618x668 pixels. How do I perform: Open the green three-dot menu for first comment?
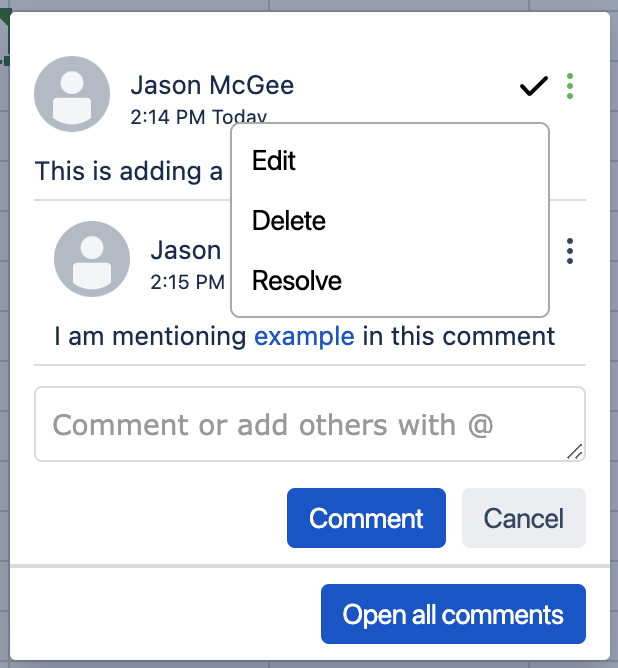point(570,86)
